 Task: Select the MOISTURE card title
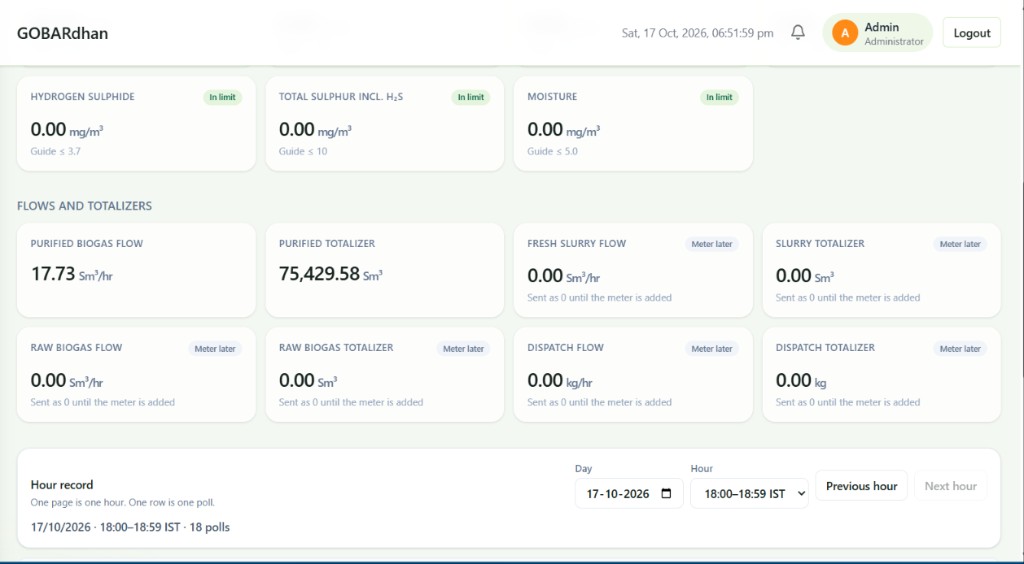coord(552,97)
